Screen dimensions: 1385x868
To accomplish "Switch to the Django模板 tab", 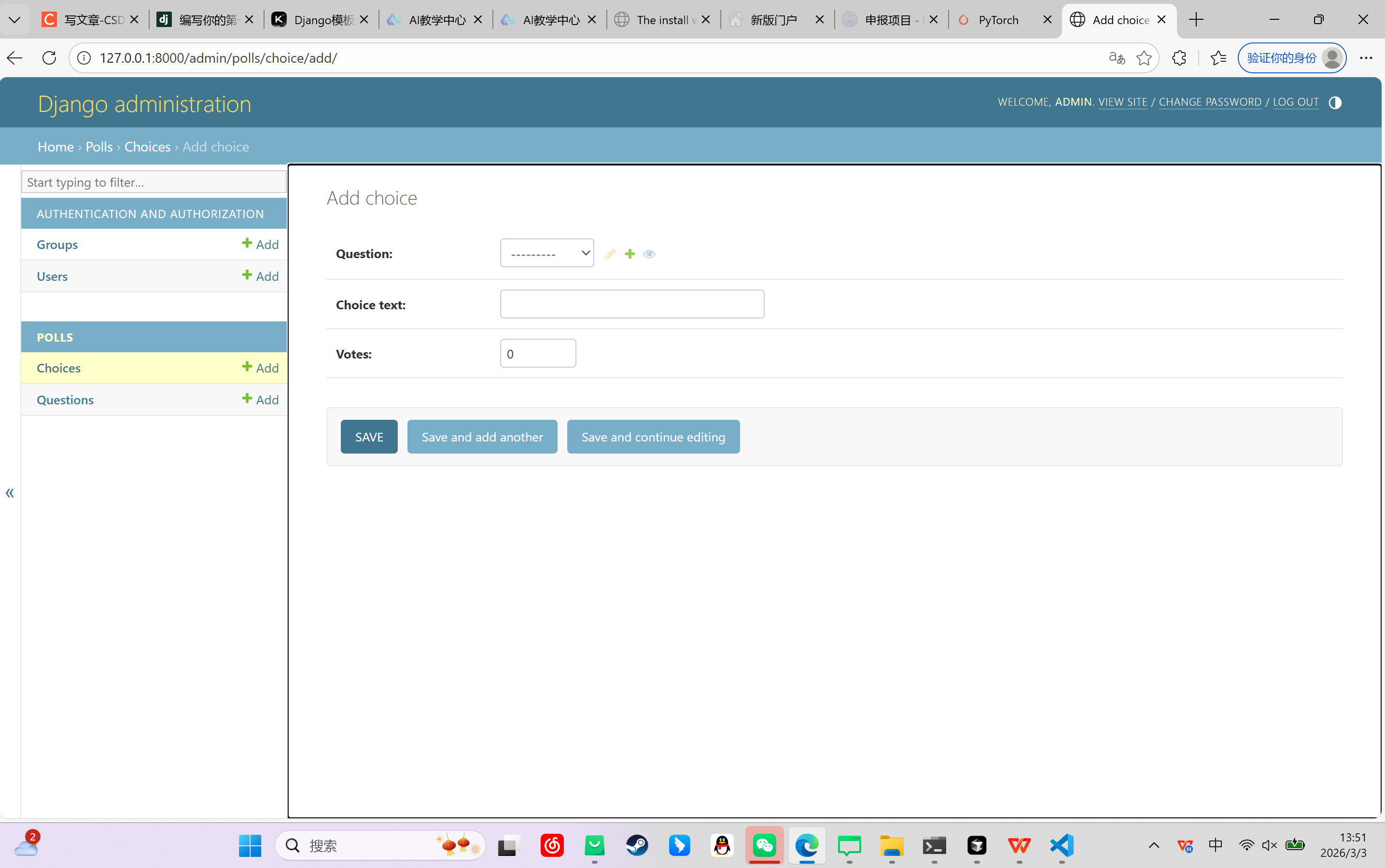I will [322, 20].
